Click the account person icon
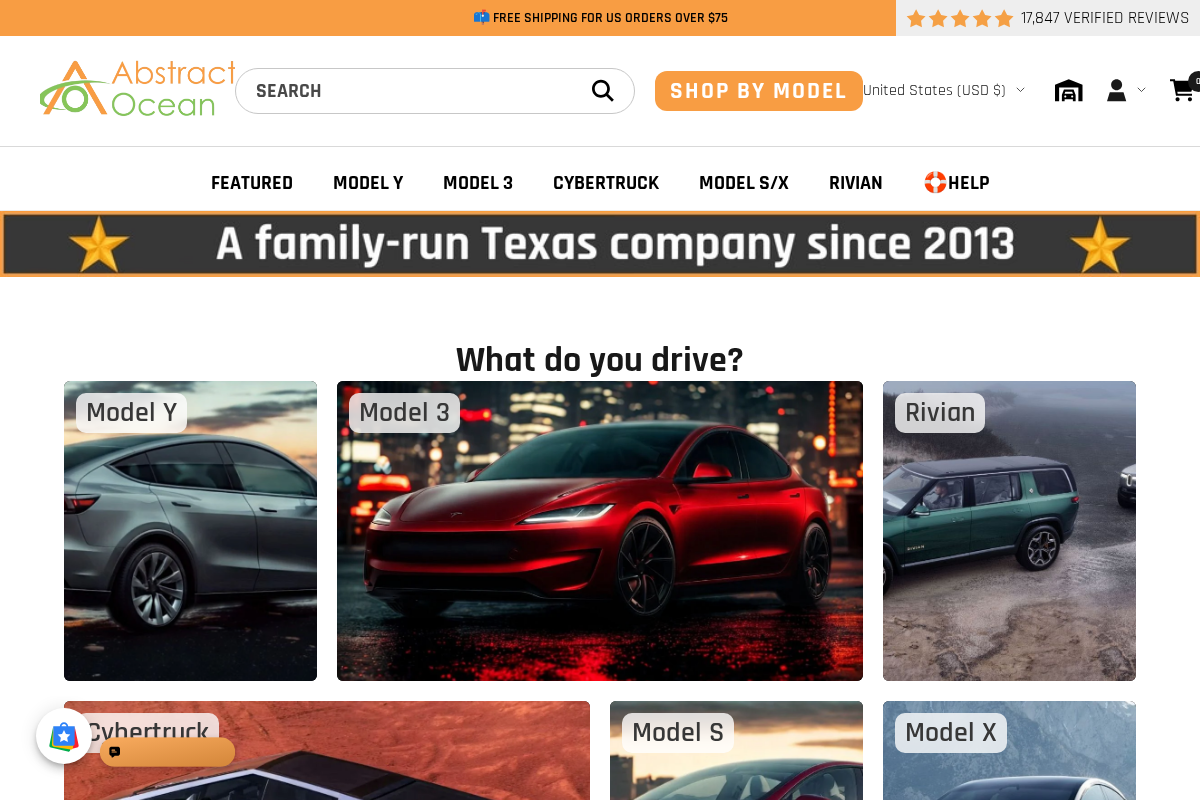1200x800 pixels. (x=1116, y=91)
